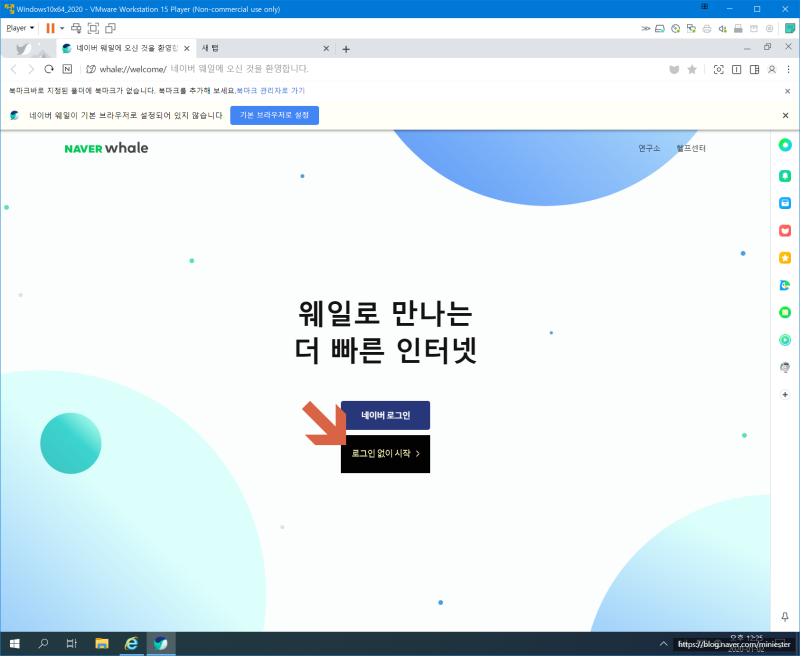Open the Whale three-dot menu
The width and height of the screenshot is (800, 656).
788,69
